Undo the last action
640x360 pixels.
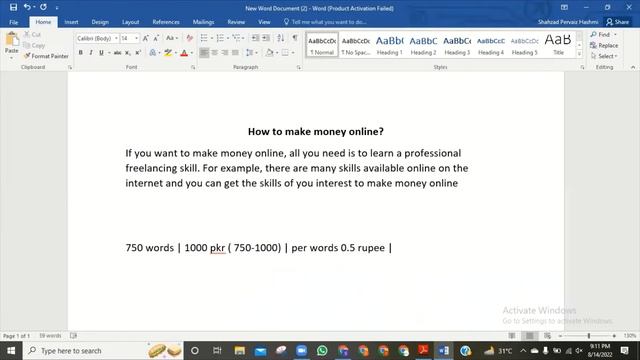[27, 7]
